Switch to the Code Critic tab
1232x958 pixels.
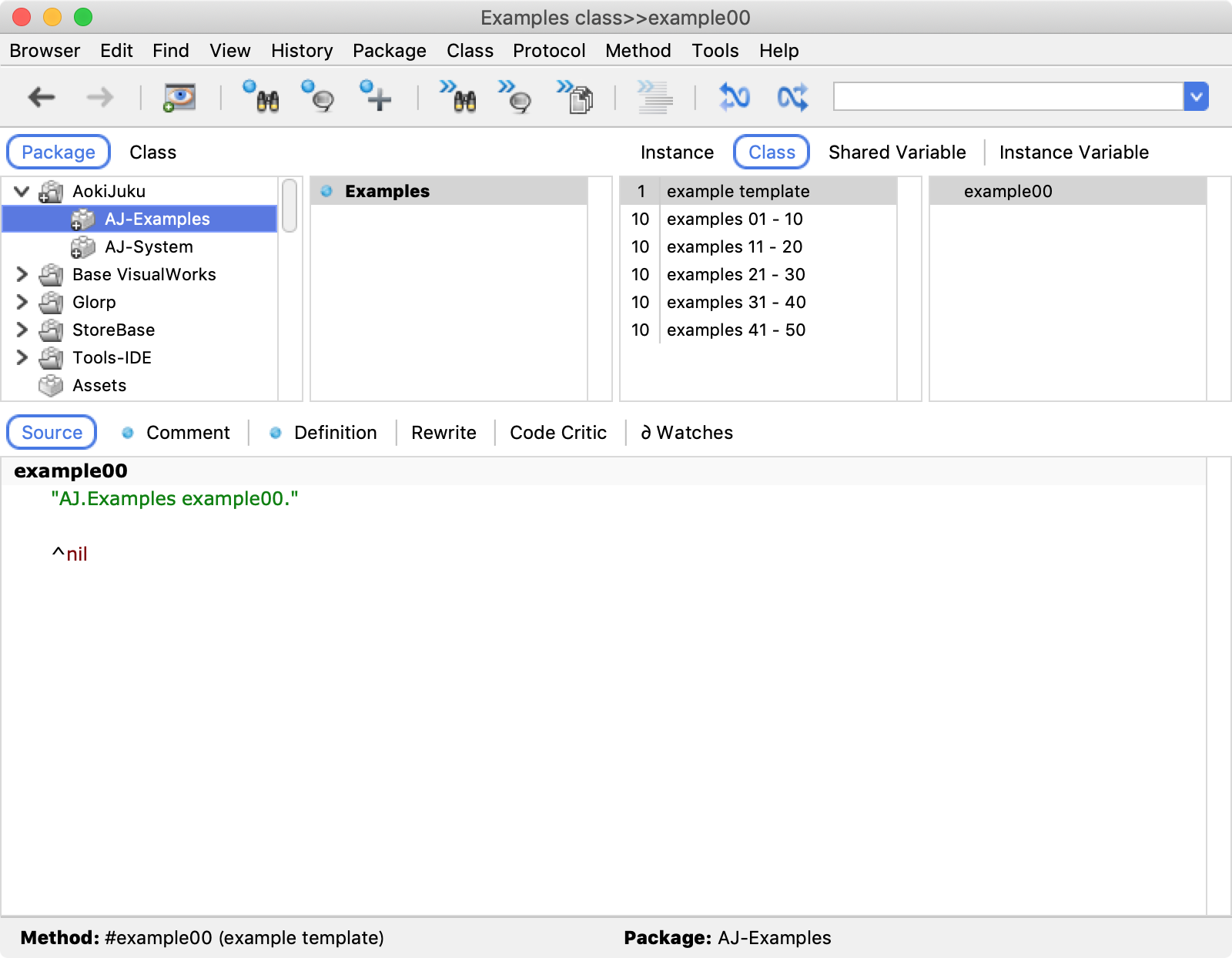[558, 432]
